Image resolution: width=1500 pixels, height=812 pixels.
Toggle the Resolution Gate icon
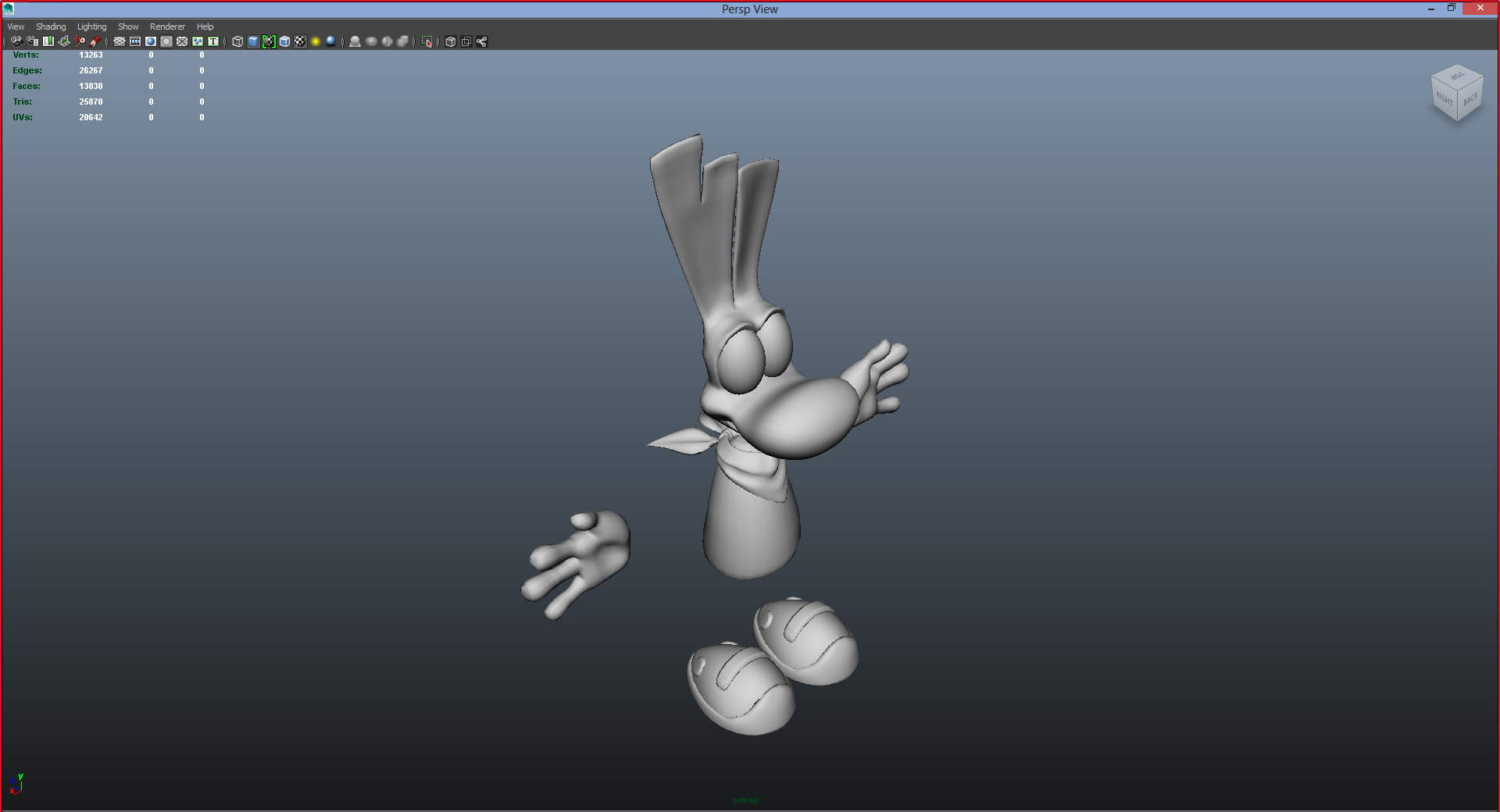tap(151, 41)
